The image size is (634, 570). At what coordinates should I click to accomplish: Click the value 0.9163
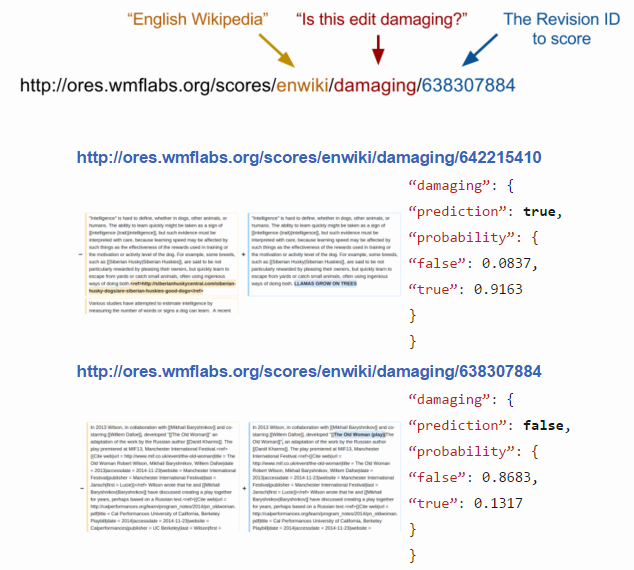pos(498,289)
